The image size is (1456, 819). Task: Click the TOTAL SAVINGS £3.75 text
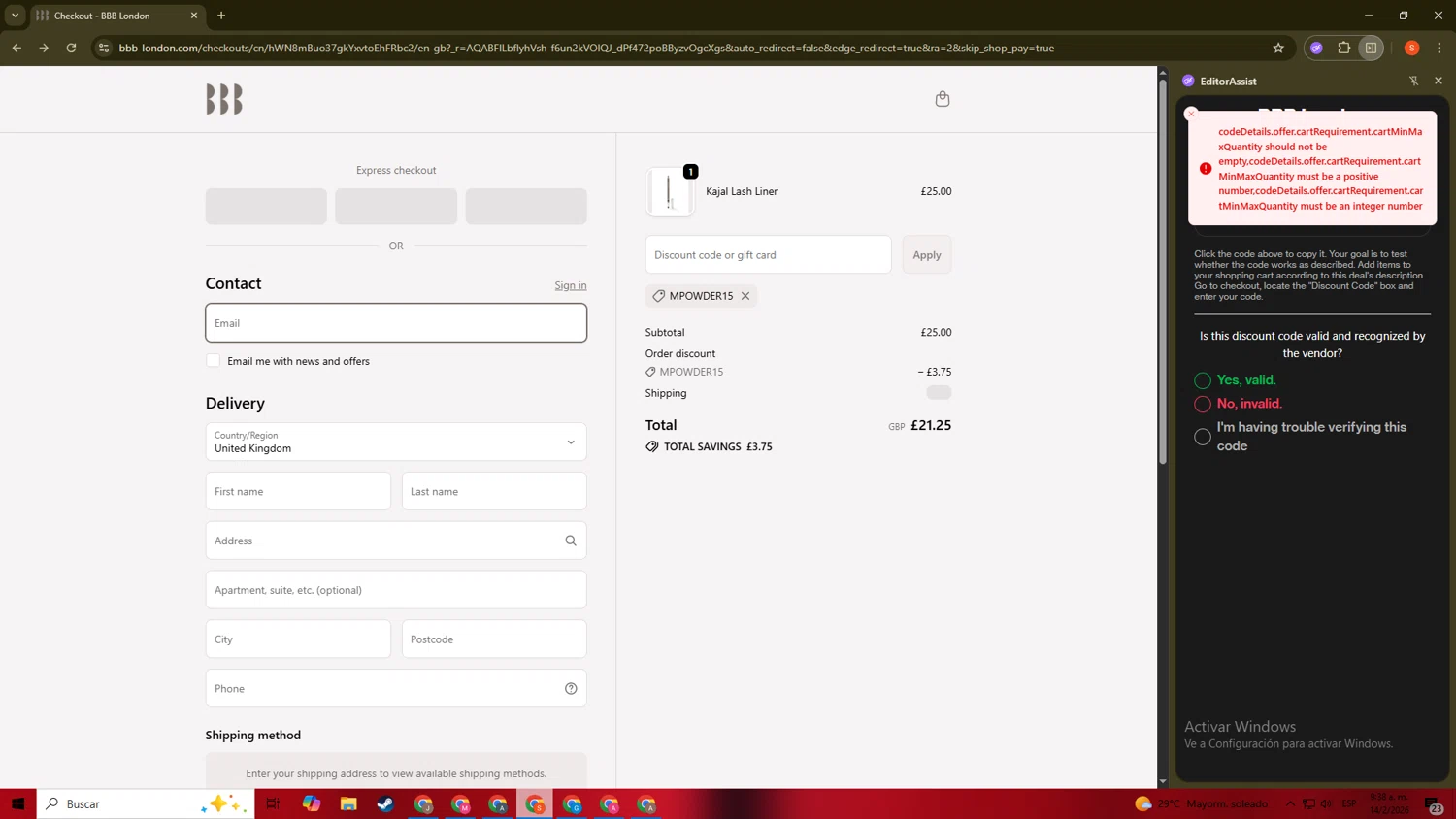pos(717,447)
